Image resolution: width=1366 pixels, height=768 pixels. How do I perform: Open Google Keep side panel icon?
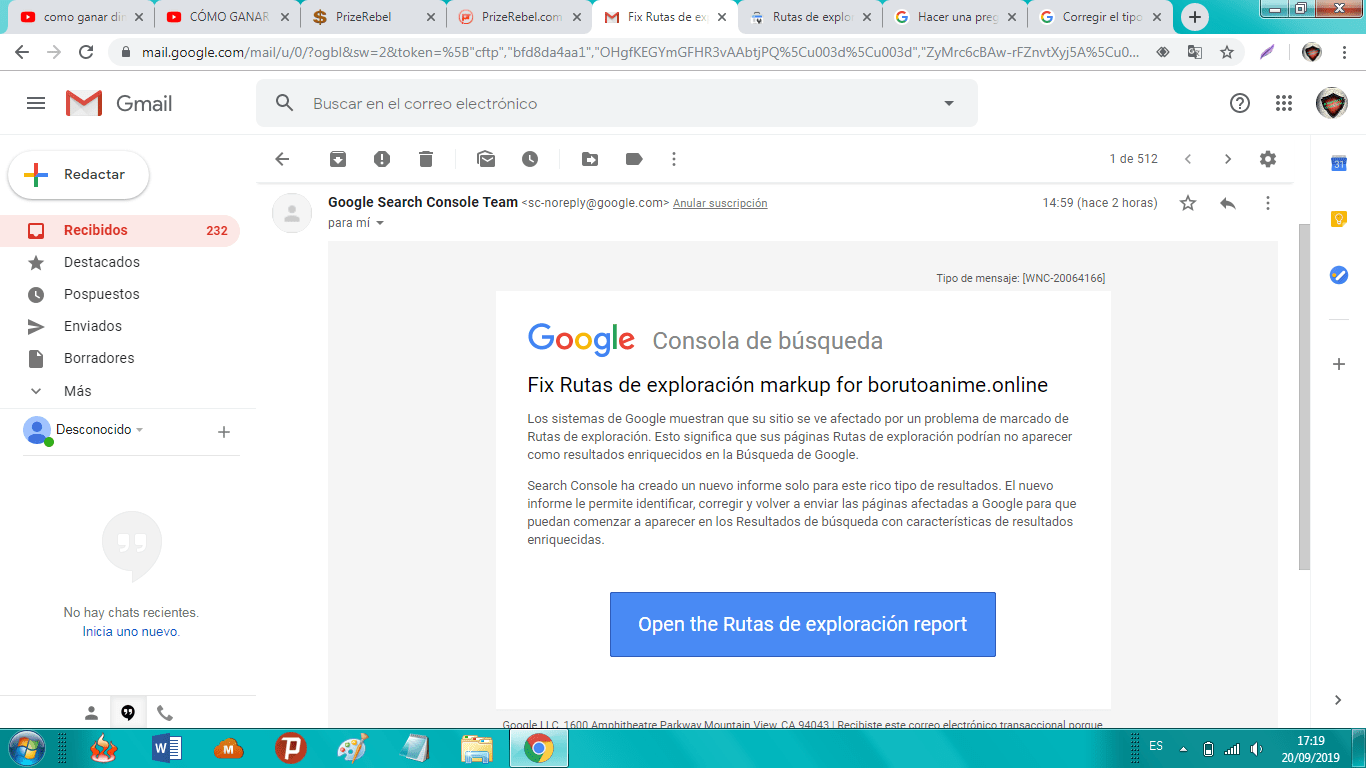(x=1339, y=219)
